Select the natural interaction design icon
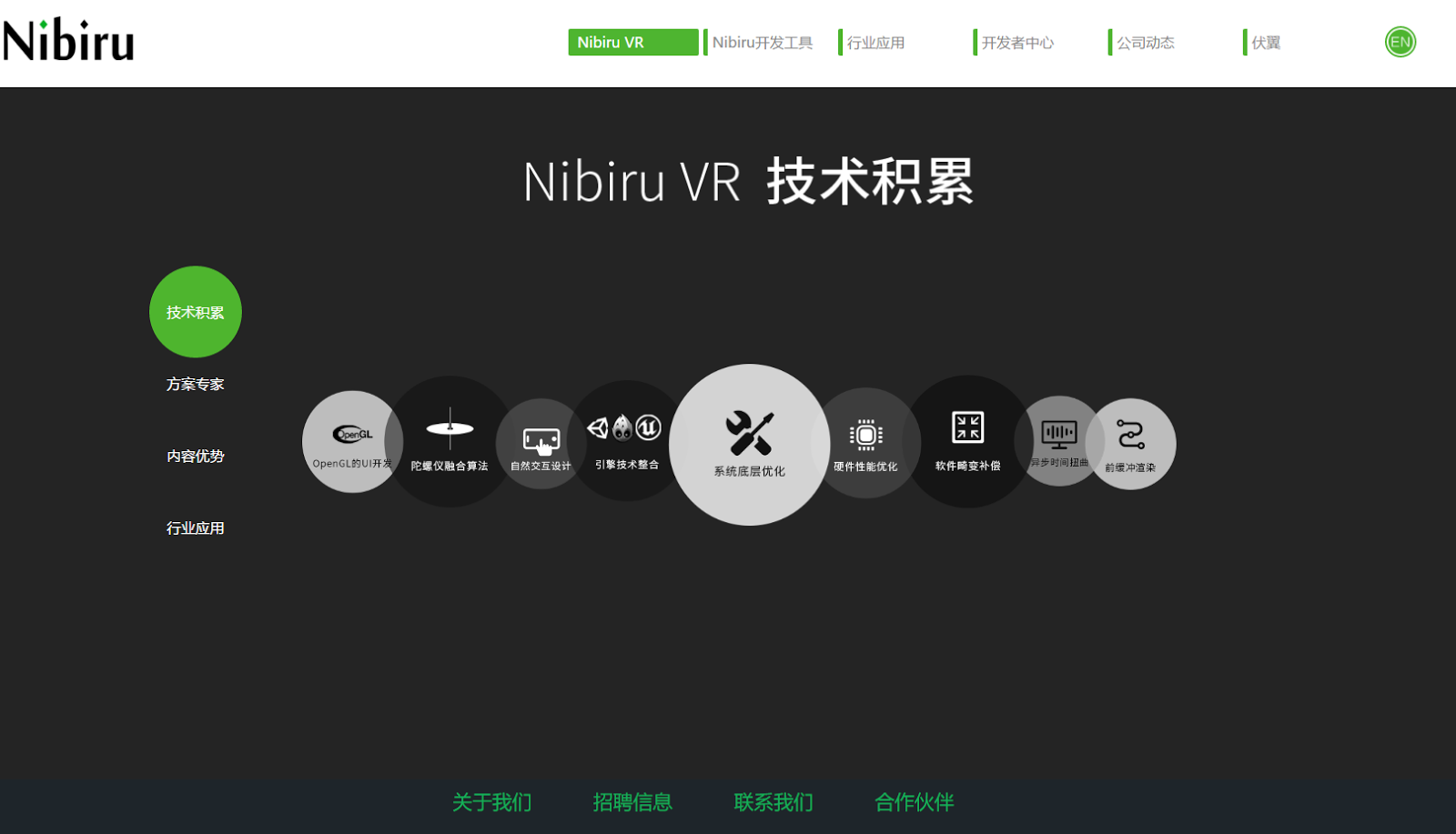Image resolution: width=1456 pixels, height=834 pixels. click(x=541, y=444)
